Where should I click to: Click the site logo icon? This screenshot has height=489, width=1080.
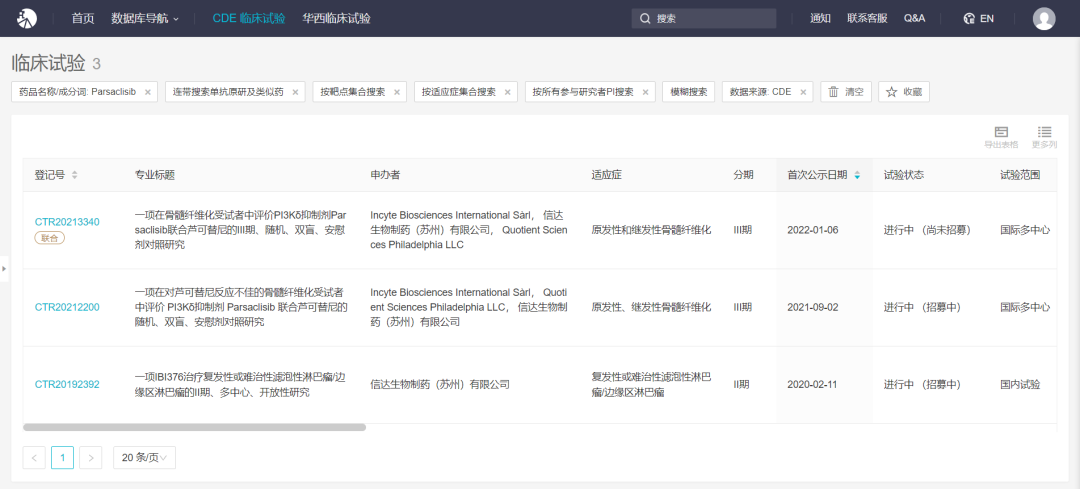pyautogui.click(x=27, y=19)
